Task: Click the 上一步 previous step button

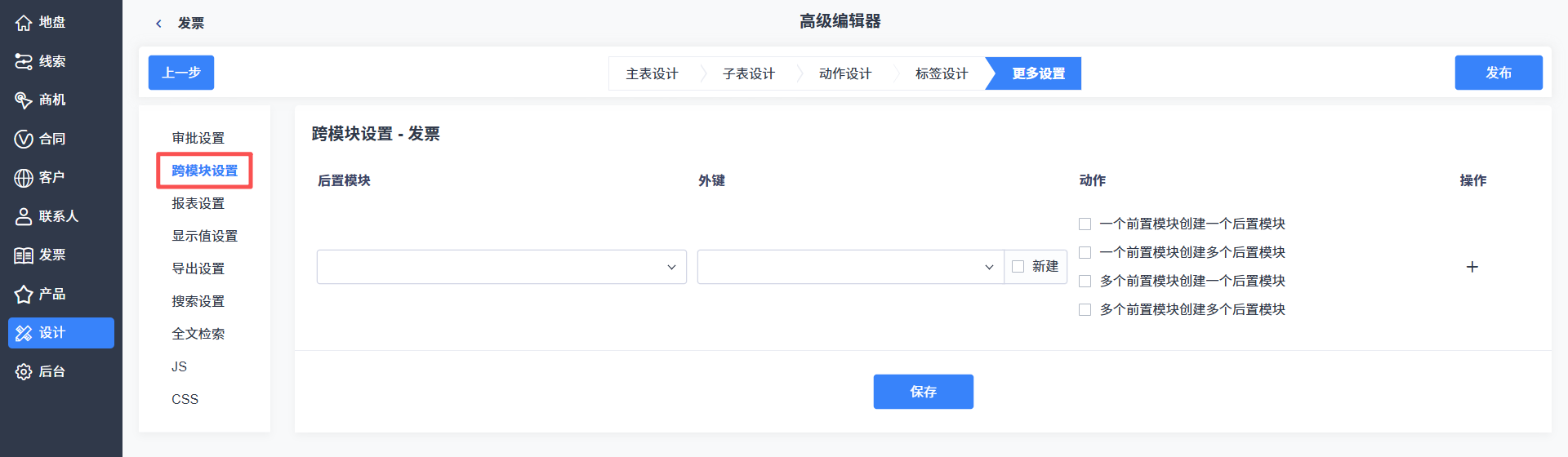Action: tap(181, 73)
